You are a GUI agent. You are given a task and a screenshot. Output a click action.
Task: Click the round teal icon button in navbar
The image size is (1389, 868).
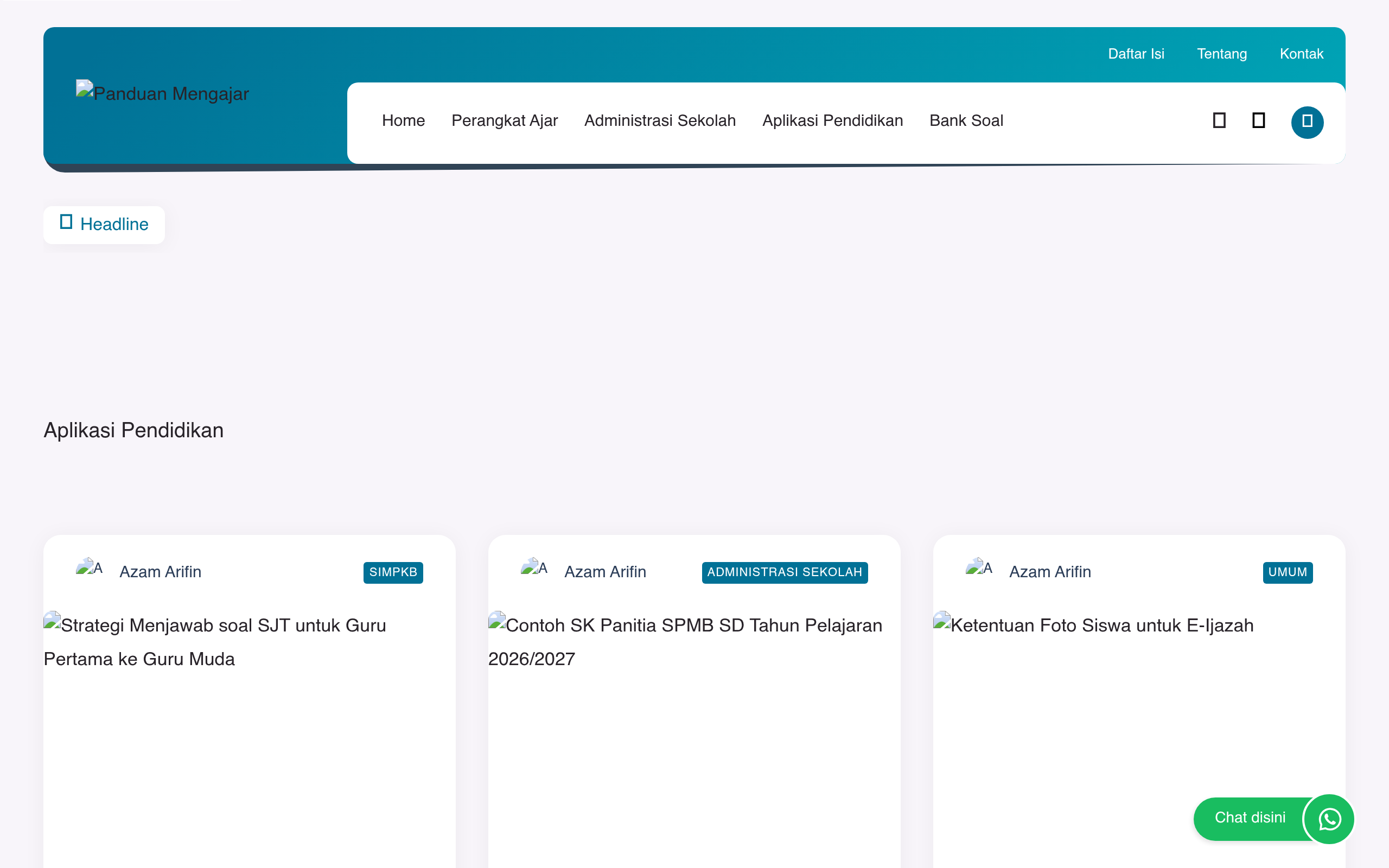(1307, 122)
